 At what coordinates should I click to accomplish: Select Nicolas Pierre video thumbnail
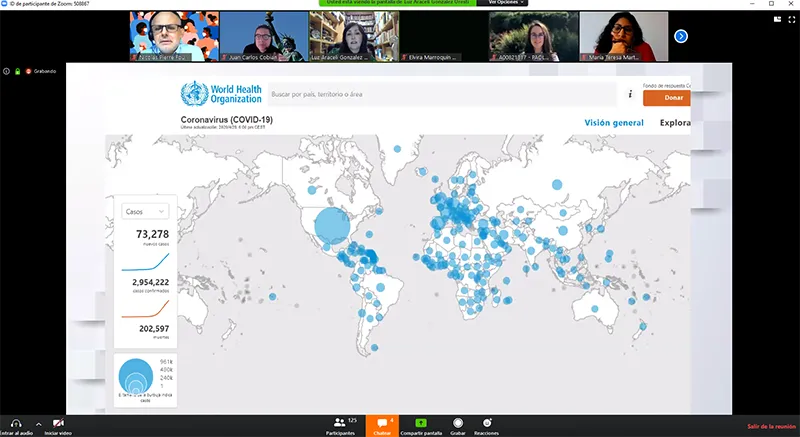tap(174, 36)
